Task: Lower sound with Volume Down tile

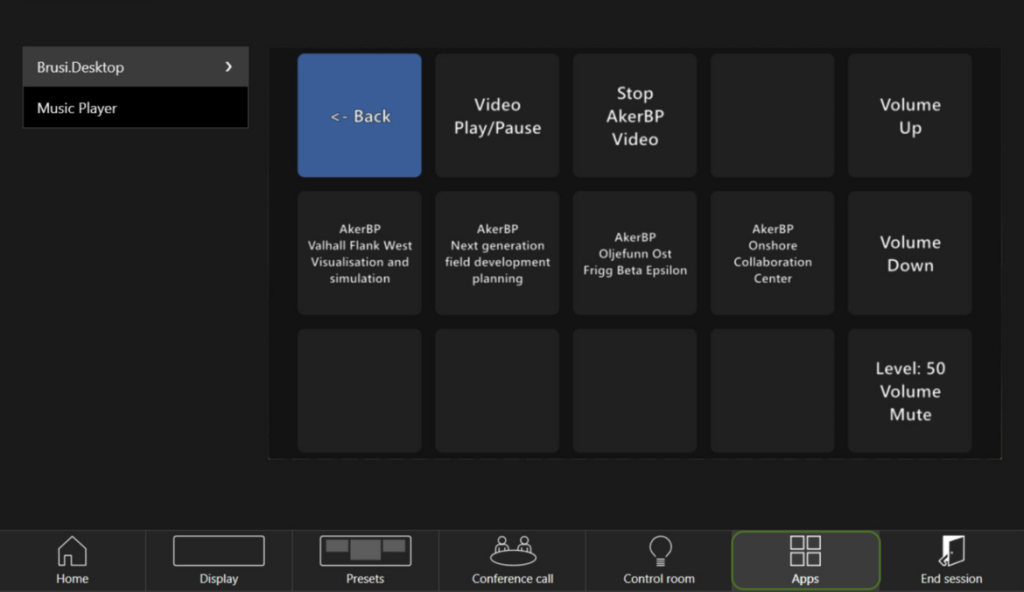Action: (910, 254)
